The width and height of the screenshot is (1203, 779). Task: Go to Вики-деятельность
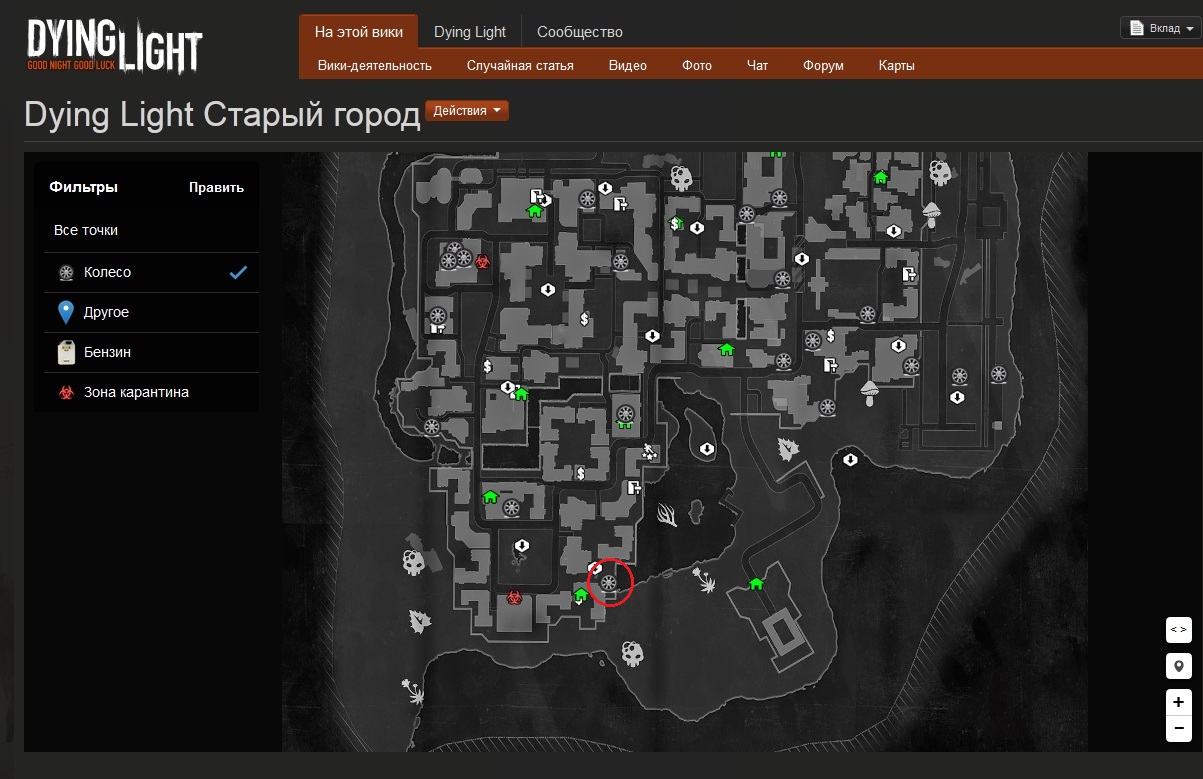375,65
